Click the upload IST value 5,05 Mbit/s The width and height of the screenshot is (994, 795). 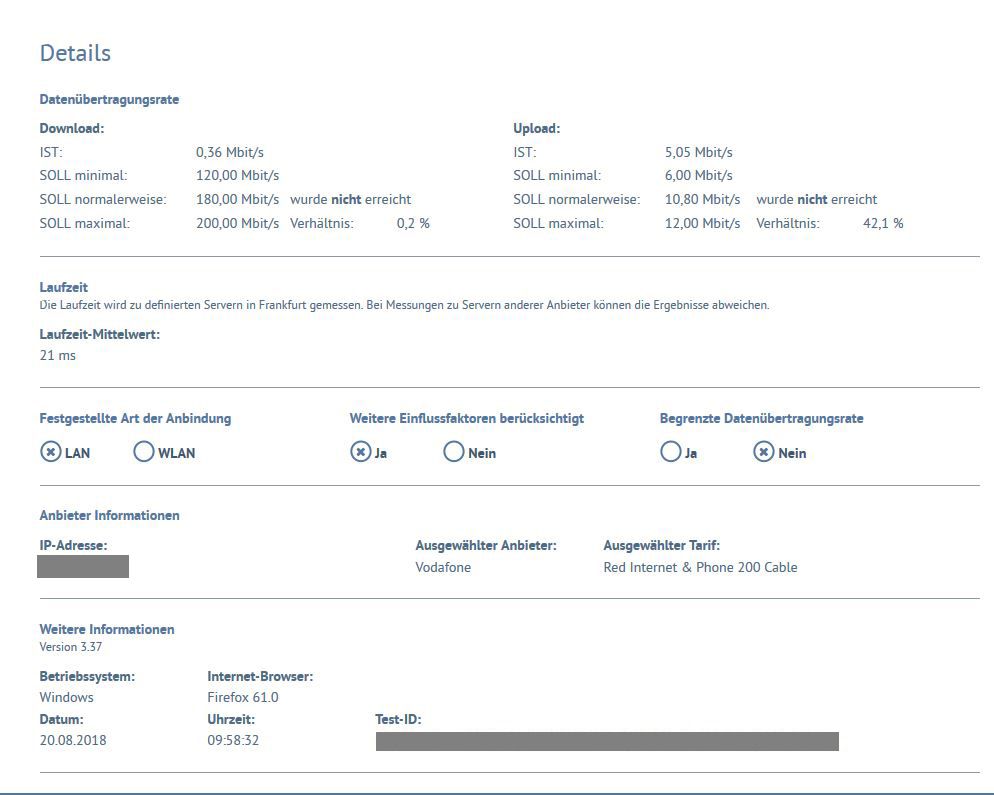coord(699,152)
